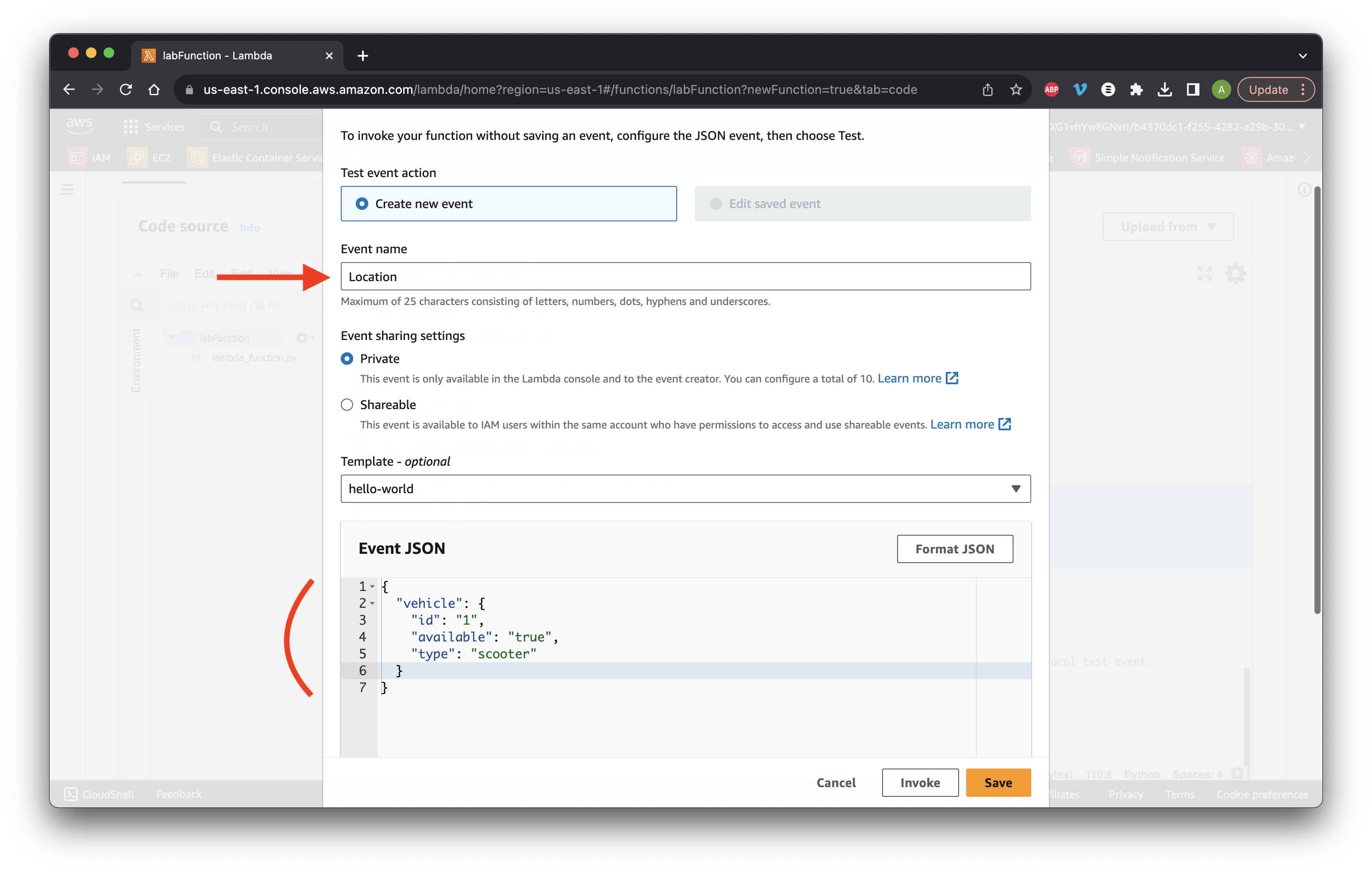Click the Feedback link in footer
This screenshot has height=873, width=1372.
tap(179, 794)
